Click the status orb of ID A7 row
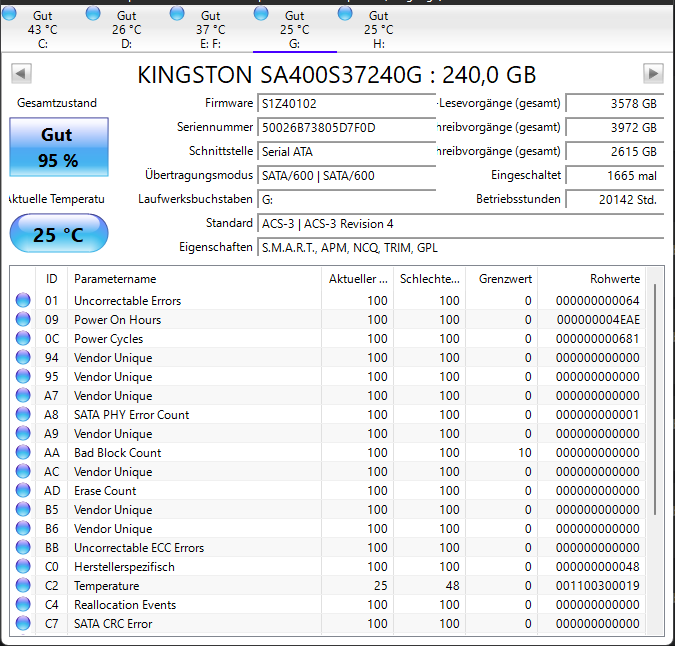The width and height of the screenshot is (675, 646). point(23,395)
